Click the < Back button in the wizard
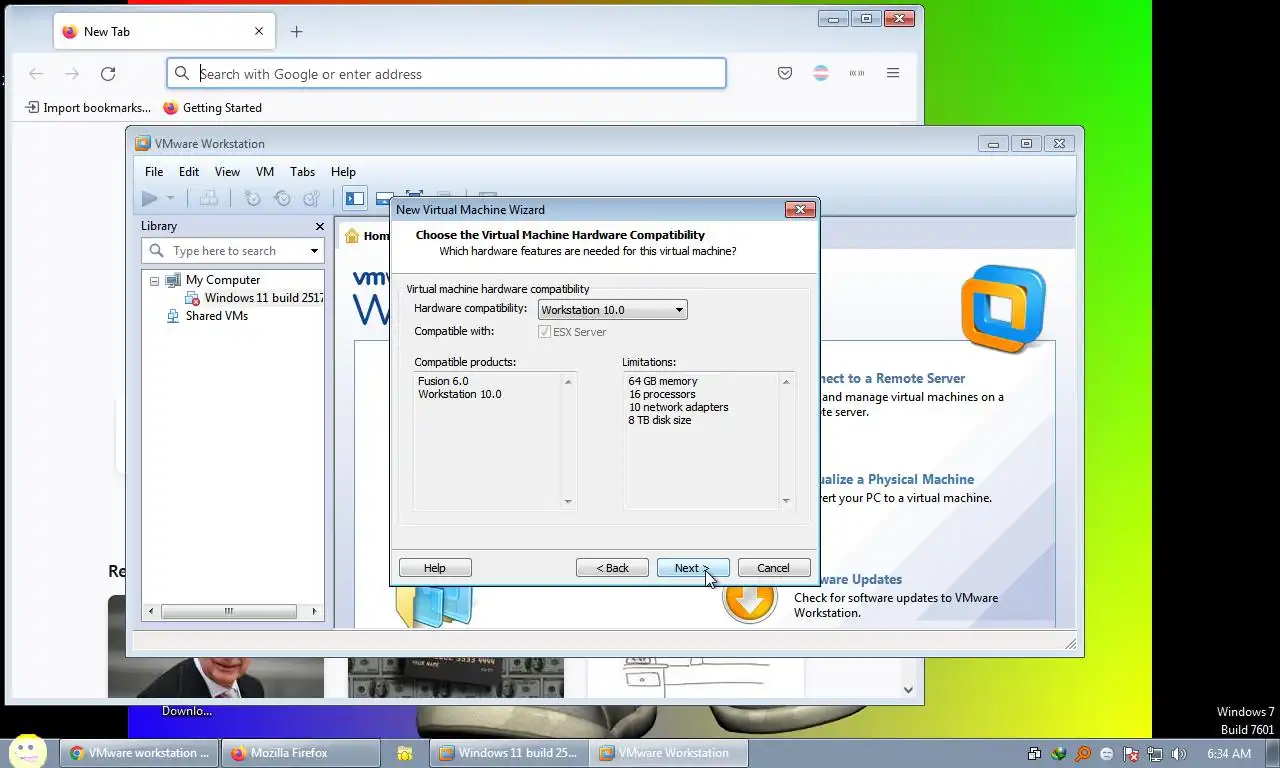 tap(612, 568)
